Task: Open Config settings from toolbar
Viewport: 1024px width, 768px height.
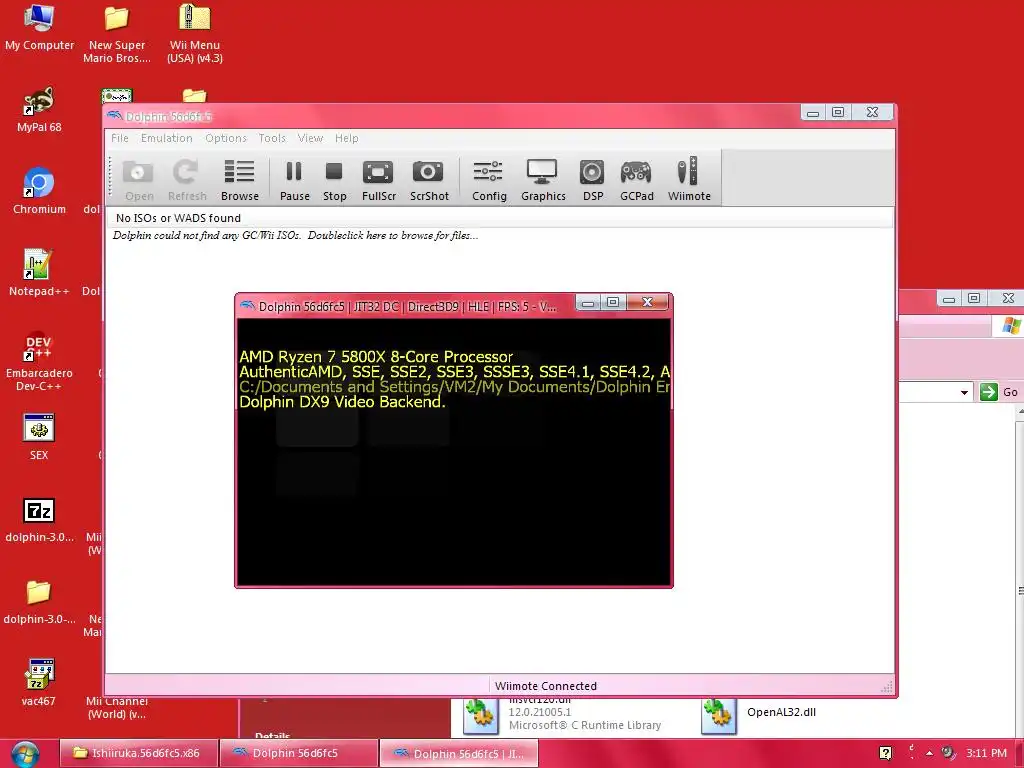Action: tap(488, 180)
